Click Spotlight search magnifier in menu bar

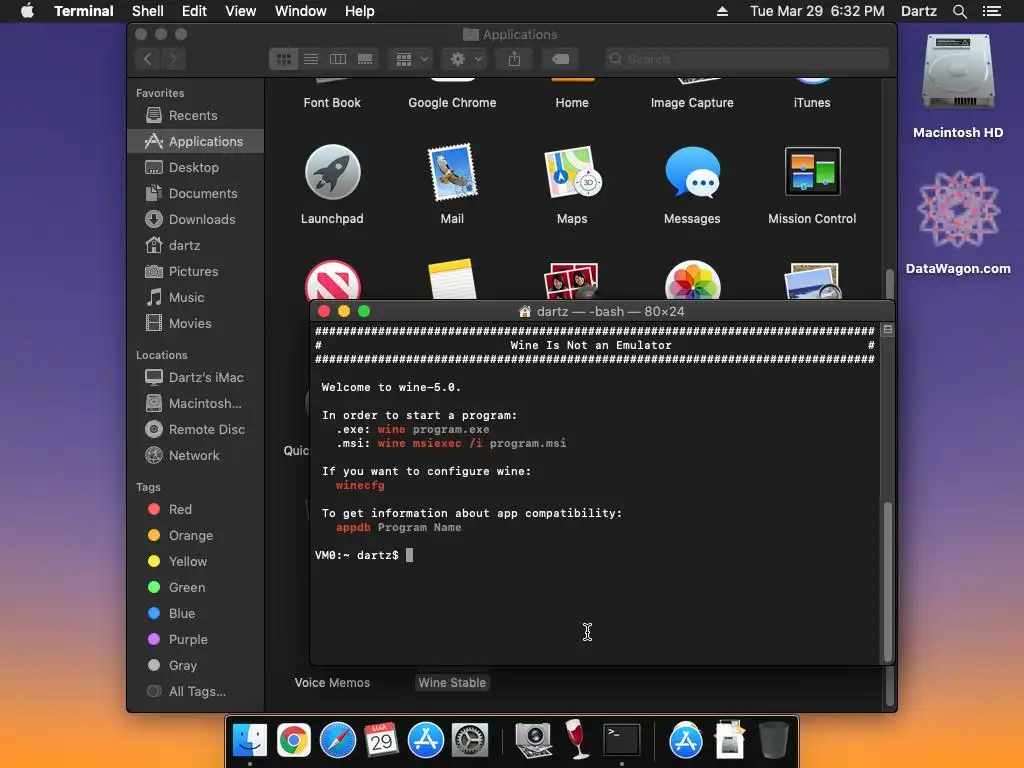959,11
